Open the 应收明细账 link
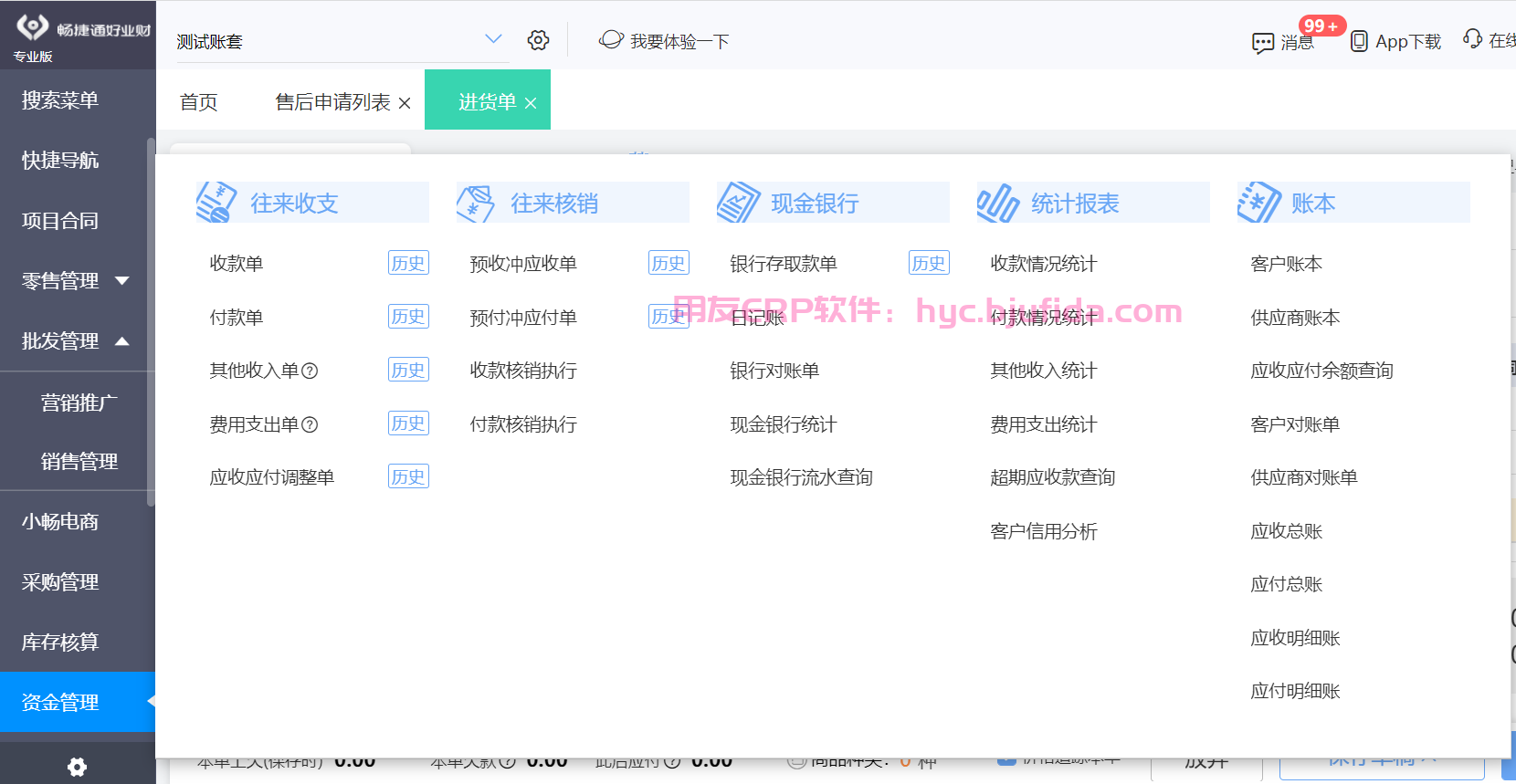Viewport: 1516px width, 784px height. pos(1295,638)
